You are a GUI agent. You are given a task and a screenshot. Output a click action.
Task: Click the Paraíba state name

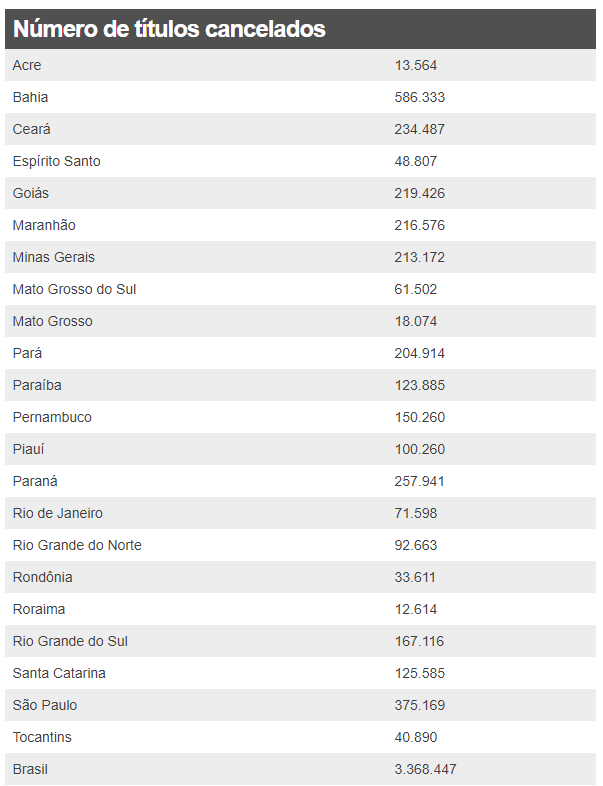tap(37, 385)
